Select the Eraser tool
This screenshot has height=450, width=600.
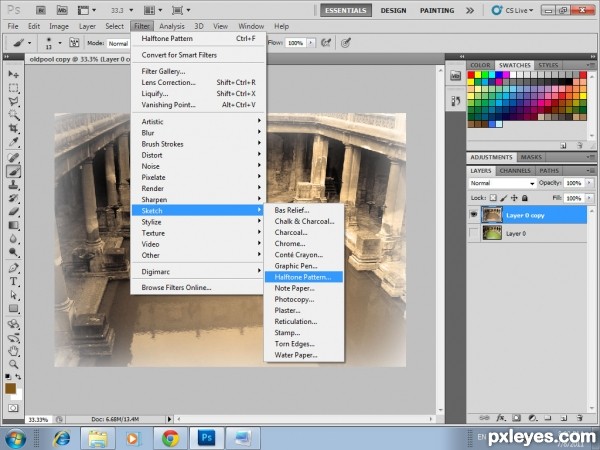[13, 212]
